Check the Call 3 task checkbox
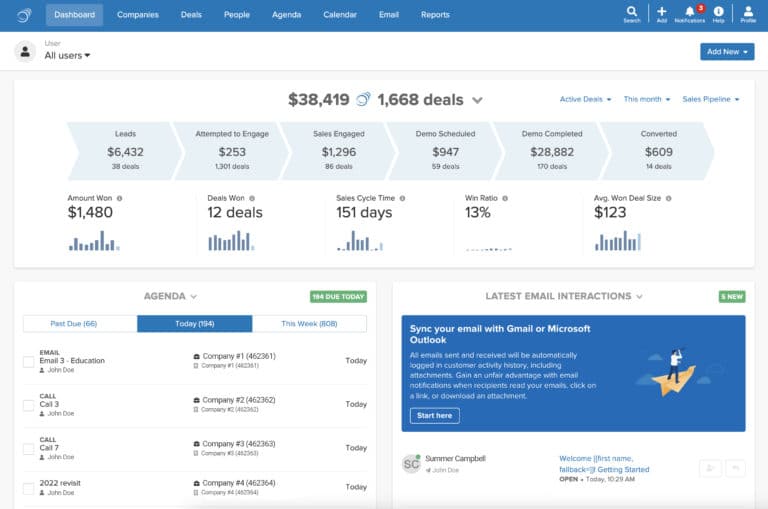The height and width of the screenshot is (509, 768). point(29,405)
